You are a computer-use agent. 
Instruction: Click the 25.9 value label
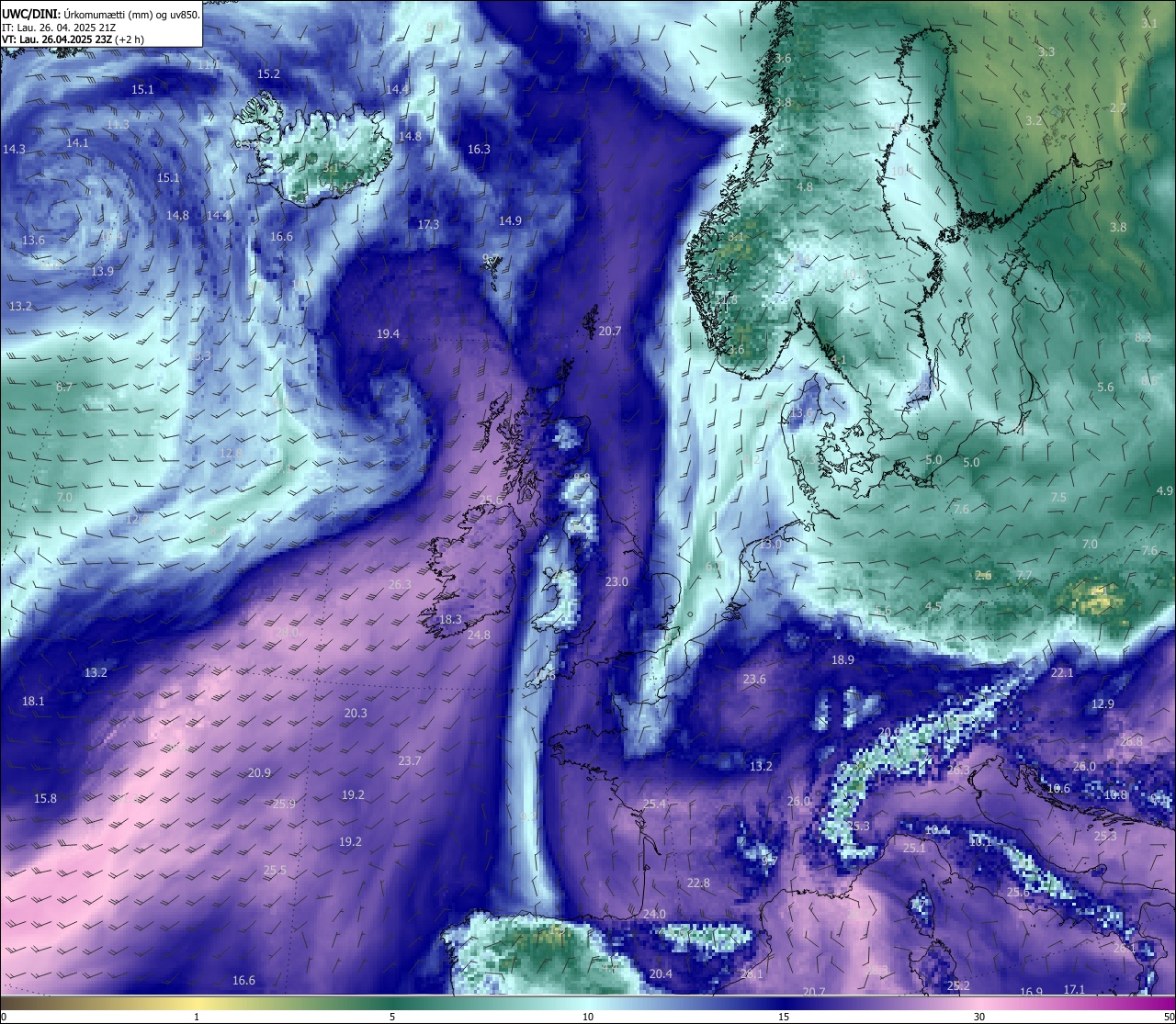coord(284,804)
